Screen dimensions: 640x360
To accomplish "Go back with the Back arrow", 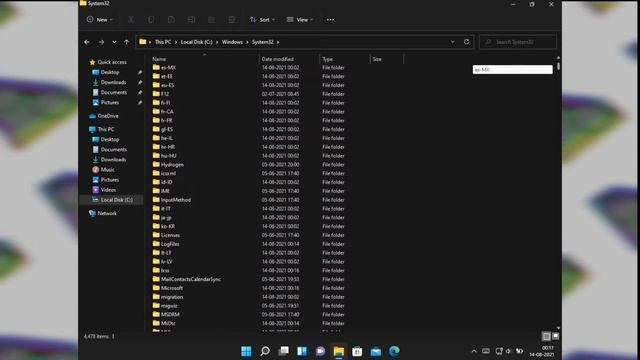I will pyautogui.click(x=87, y=42).
